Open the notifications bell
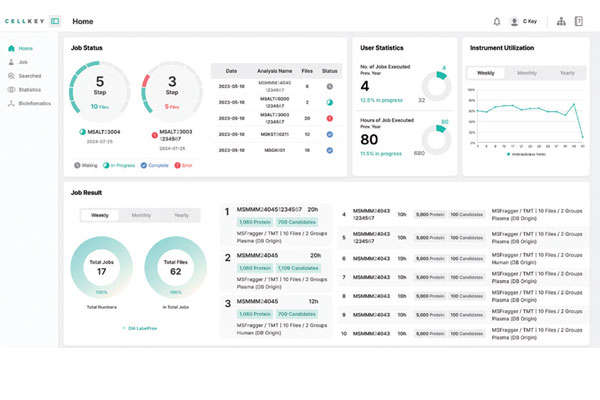The image size is (600, 400). click(497, 21)
